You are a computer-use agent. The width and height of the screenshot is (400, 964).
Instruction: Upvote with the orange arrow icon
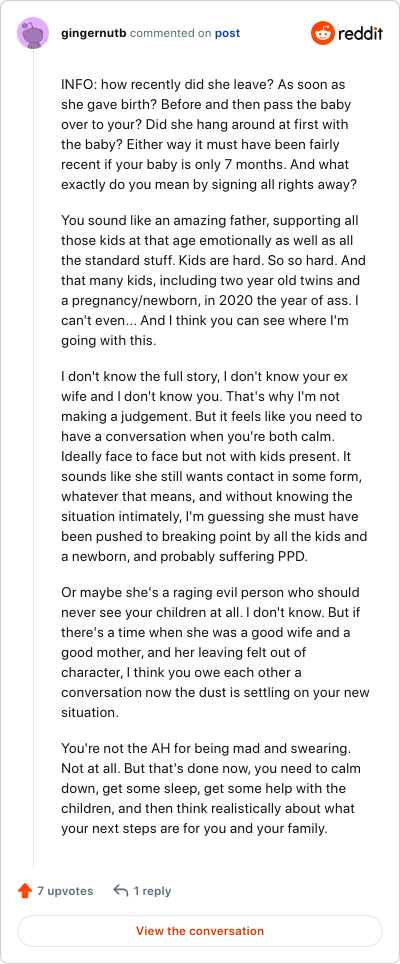click(25, 891)
